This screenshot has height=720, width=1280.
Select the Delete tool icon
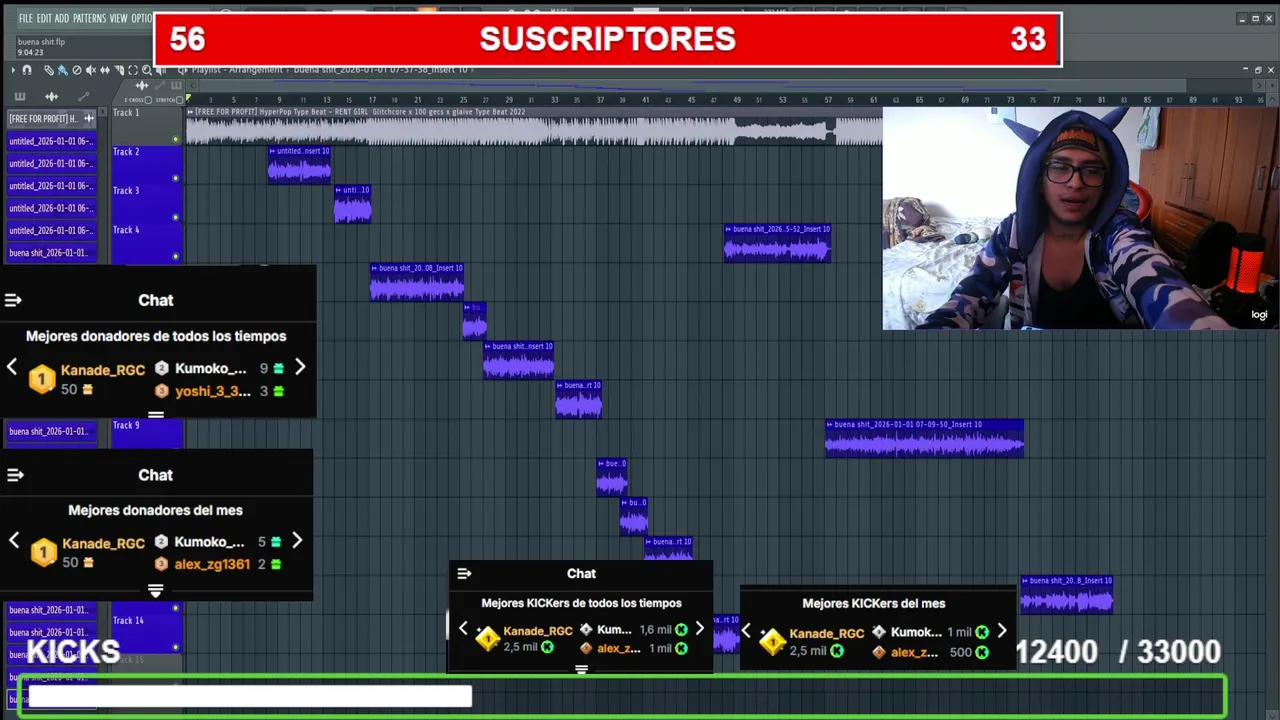pyautogui.click(x=77, y=70)
